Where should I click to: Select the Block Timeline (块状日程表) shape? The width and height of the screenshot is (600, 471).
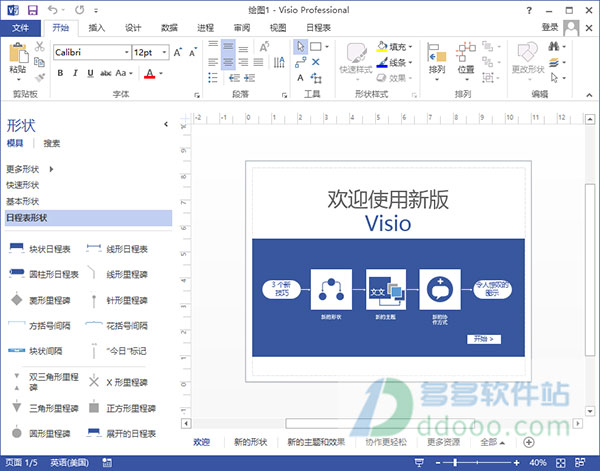click(39, 249)
